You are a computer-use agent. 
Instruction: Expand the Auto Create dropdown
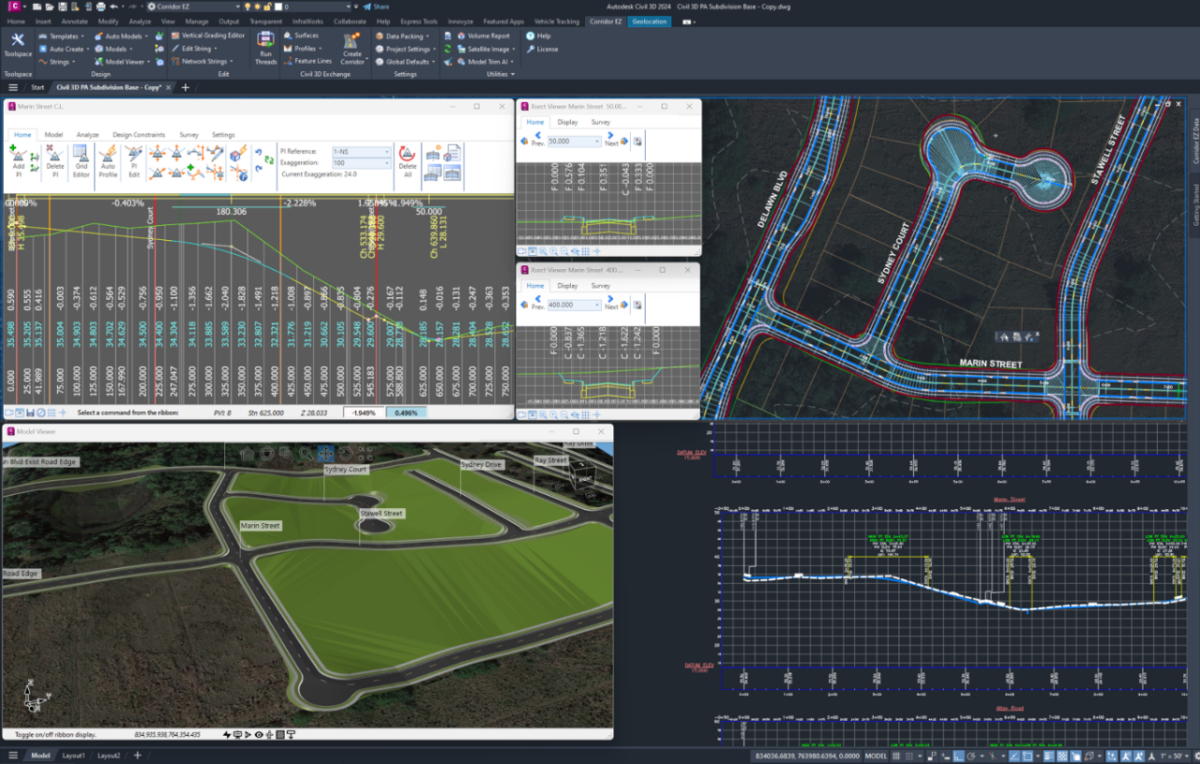coord(64,48)
